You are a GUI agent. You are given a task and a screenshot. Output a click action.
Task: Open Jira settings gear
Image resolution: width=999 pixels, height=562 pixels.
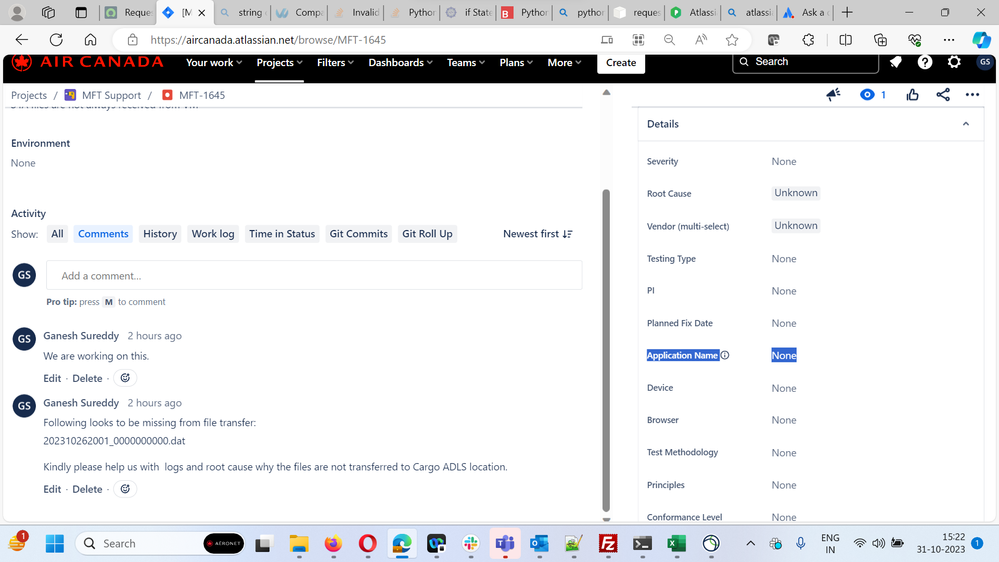(x=954, y=62)
